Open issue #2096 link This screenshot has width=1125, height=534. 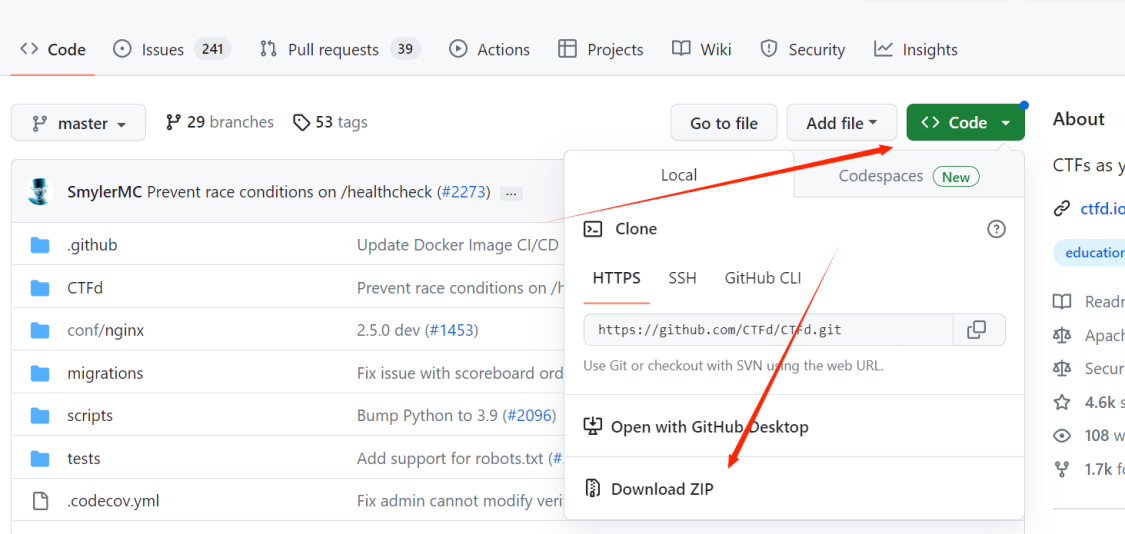[529, 416]
